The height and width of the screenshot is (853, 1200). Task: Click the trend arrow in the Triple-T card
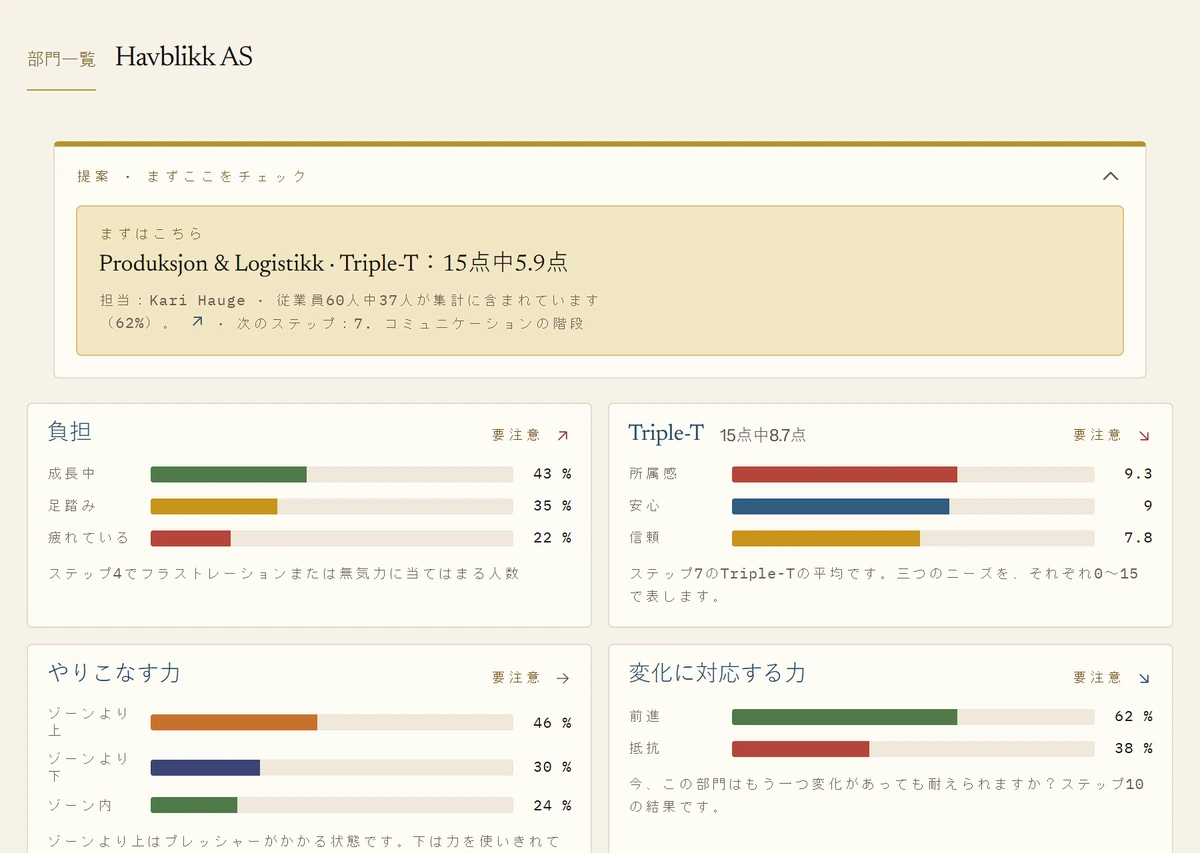click(x=1144, y=435)
